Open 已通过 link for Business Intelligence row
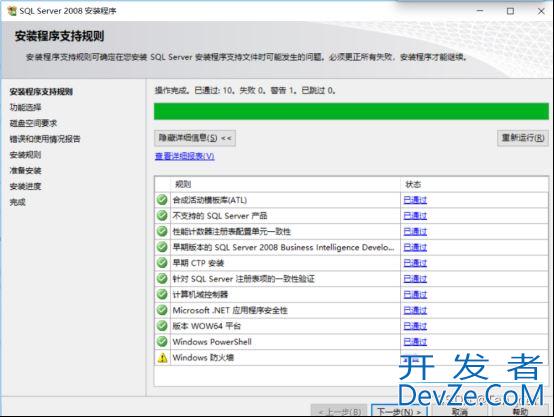The height and width of the screenshot is (417, 554). (415, 247)
